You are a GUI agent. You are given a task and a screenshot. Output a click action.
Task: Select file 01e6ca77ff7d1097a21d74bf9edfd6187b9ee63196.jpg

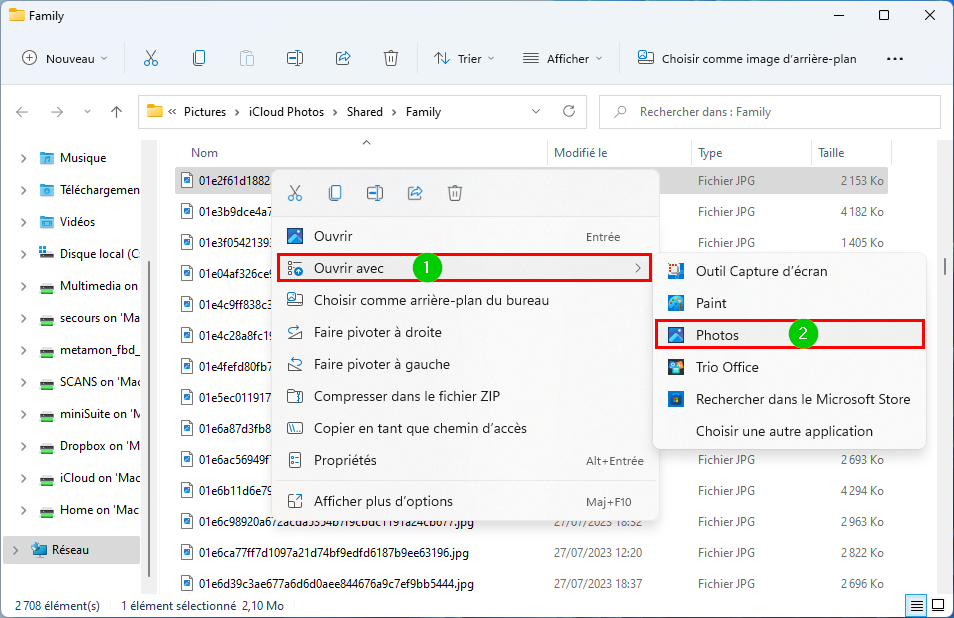point(333,553)
